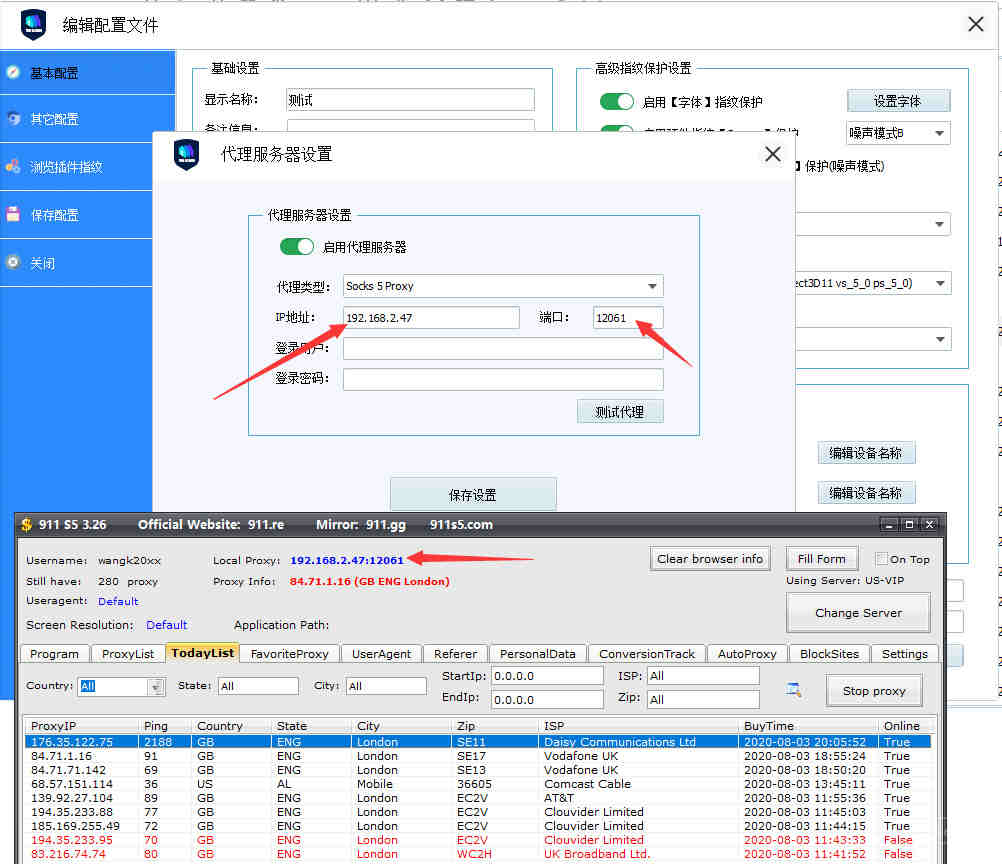The height and width of the screenshot is (864, 1002).
Task: Select proxy row 68.57.151.114
Action: [477, 784]
